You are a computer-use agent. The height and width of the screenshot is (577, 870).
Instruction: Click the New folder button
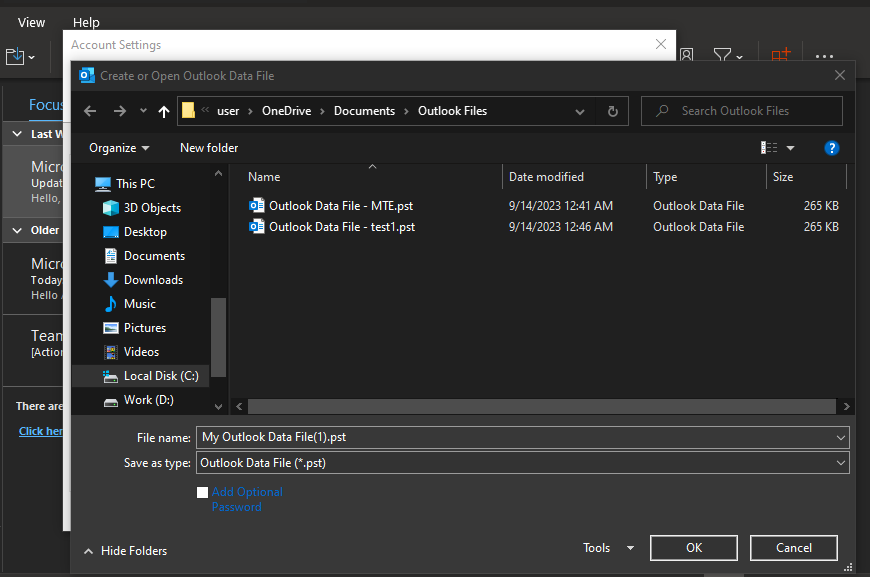(207, 147)
